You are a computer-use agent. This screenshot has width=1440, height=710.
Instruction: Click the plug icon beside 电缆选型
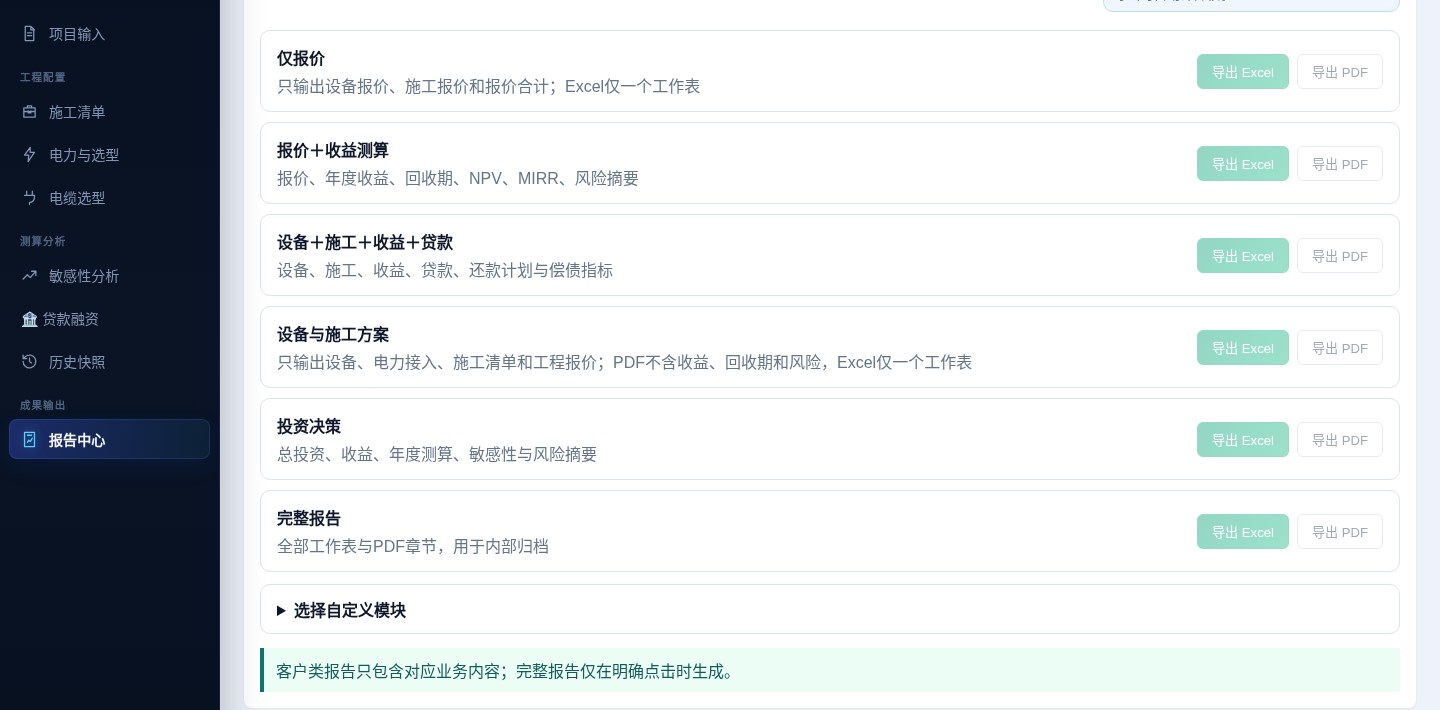(x=30, y=198)
